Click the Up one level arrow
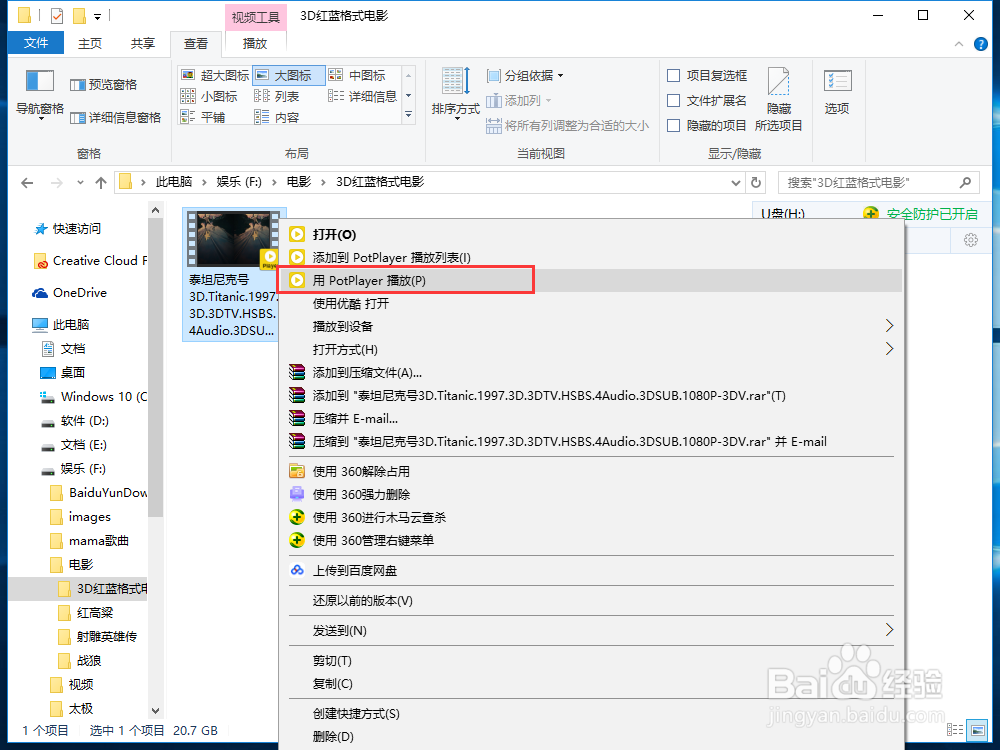Viewport: 1000px width, 750px height. 101,183
